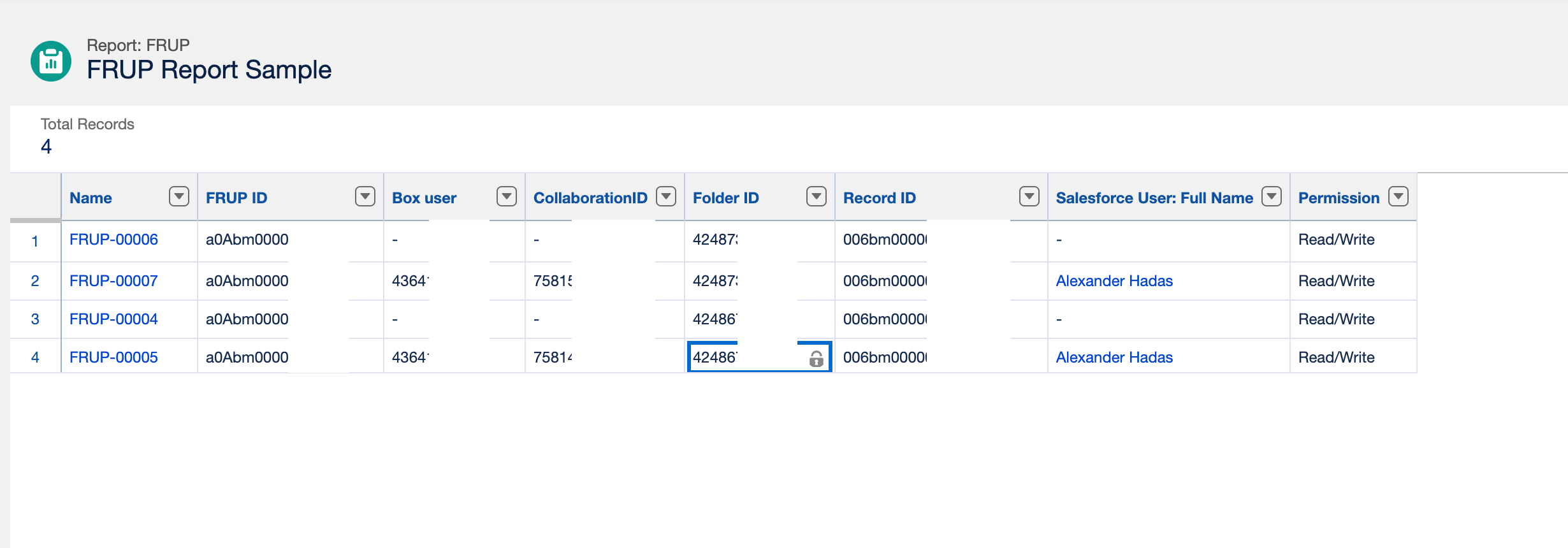The height and width of the screenshot is (548, 1568).
Task: Sort by the Folder ID column header
Action: (726, 198)
